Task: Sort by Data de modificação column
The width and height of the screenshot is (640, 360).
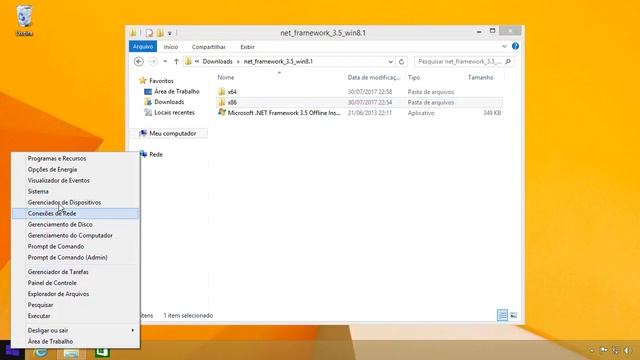Action: [374, 77]
